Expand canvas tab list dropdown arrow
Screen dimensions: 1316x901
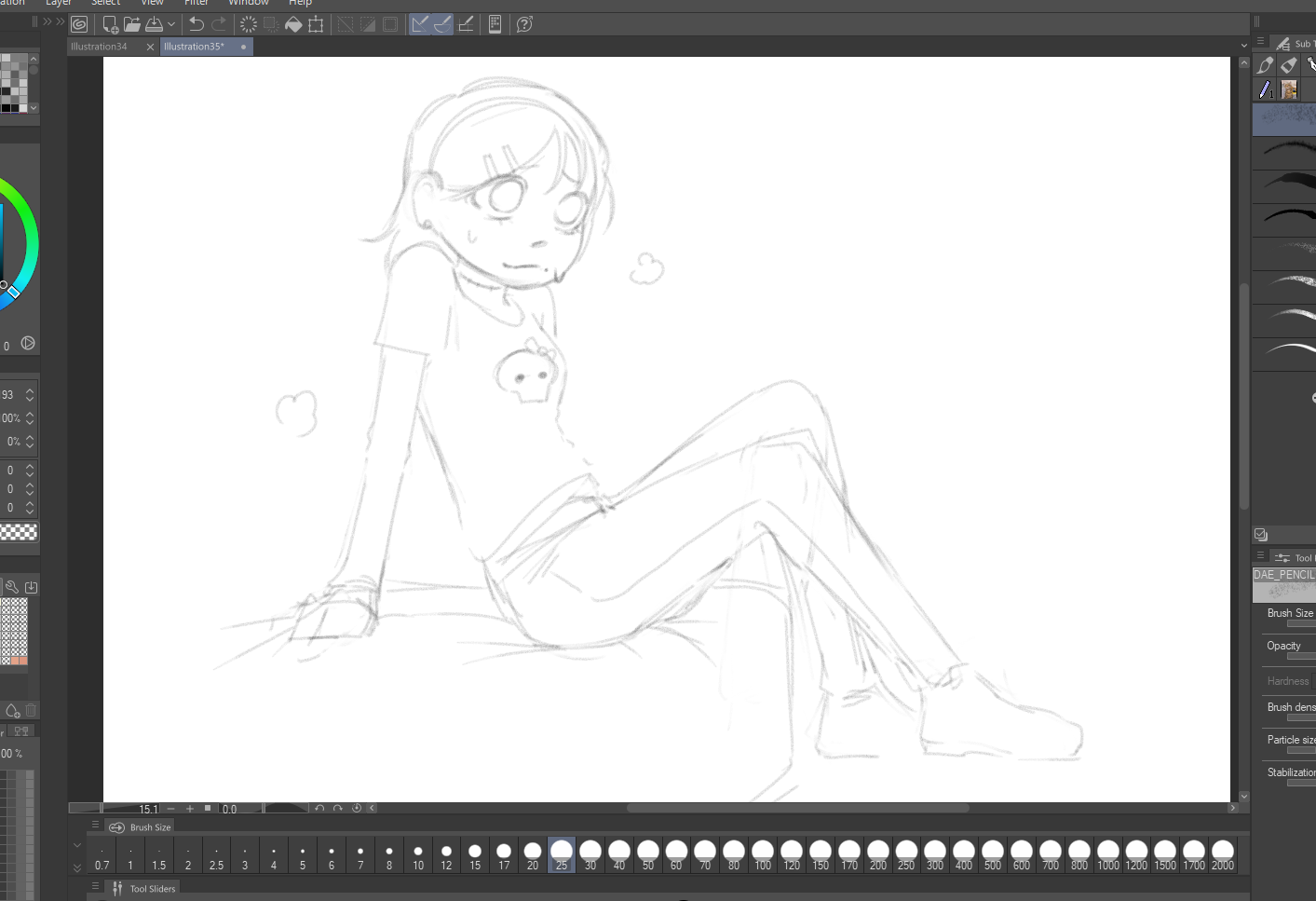coord(1244,45)
